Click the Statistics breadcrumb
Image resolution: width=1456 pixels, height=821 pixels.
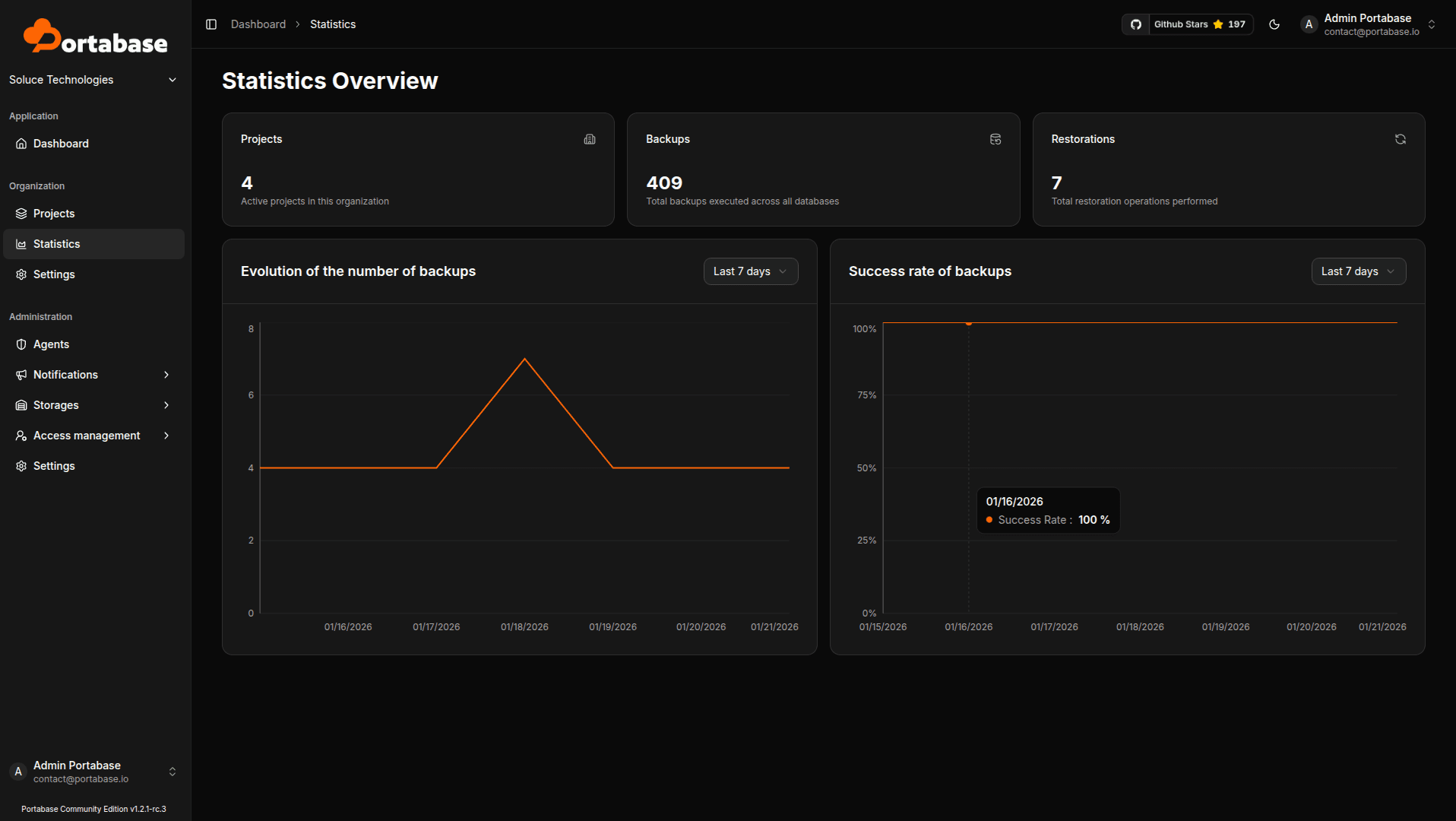(x=333, y=24)
